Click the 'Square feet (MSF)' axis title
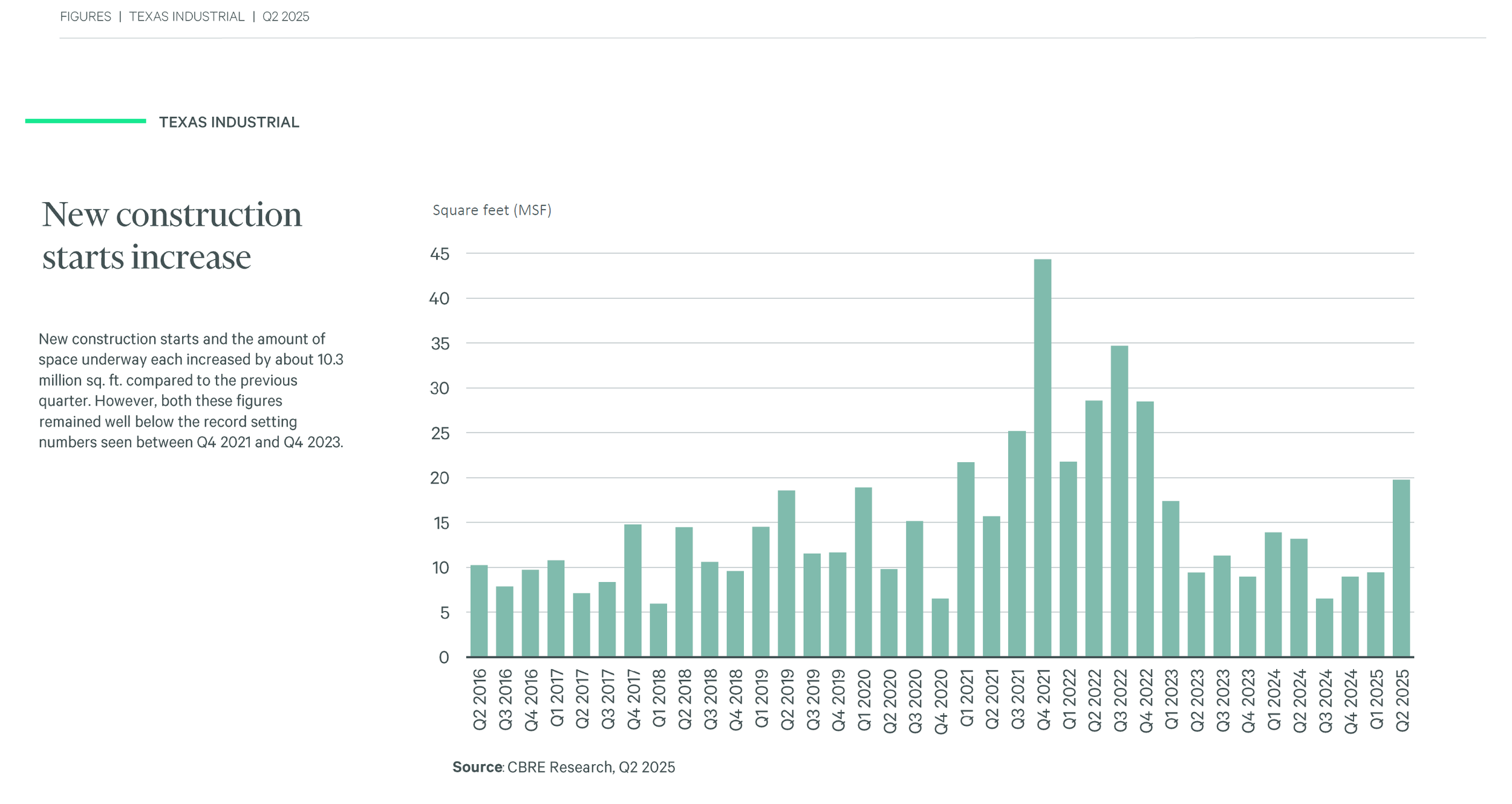This screenshot has width=1512, height=804. coord(492,210)
